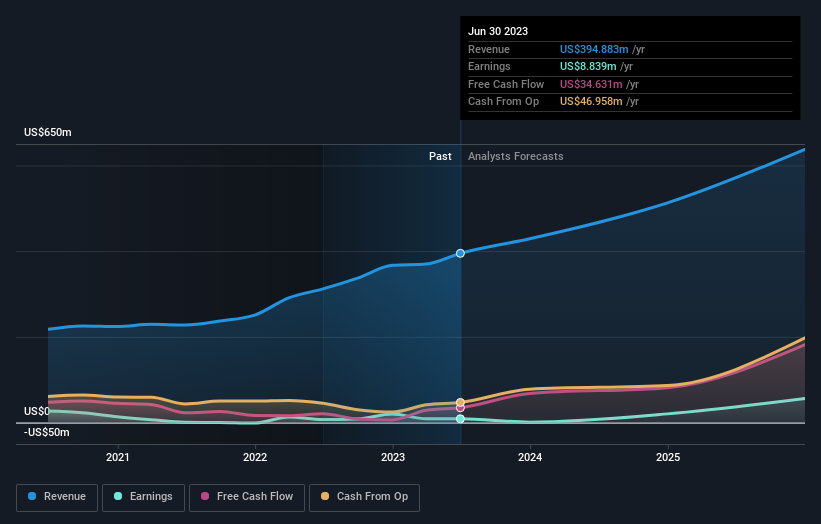The width and height of the screenshot is (821, 524).
Task: Click the Earnings row label in tooltip
Action: [x=489, y=66]
